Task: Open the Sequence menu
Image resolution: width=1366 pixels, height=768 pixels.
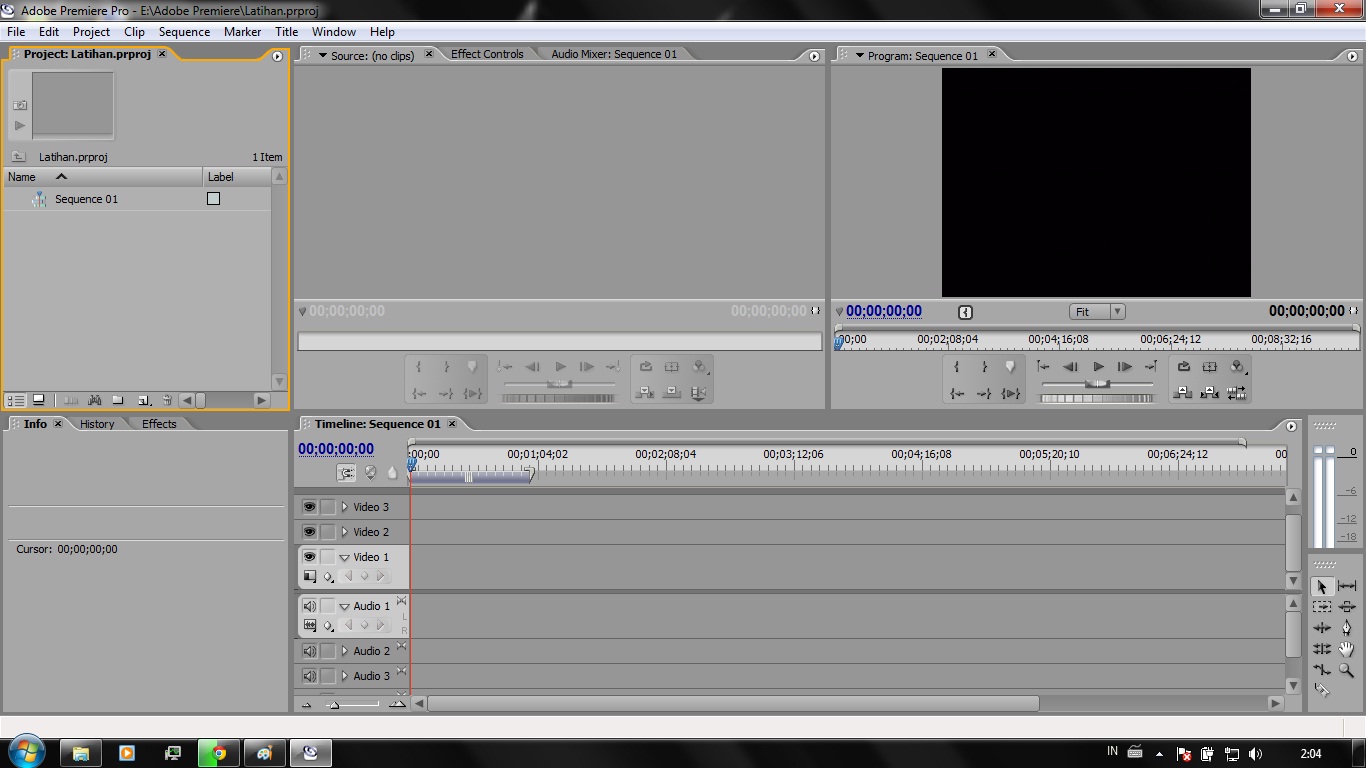Action: (x=185, y=32)
